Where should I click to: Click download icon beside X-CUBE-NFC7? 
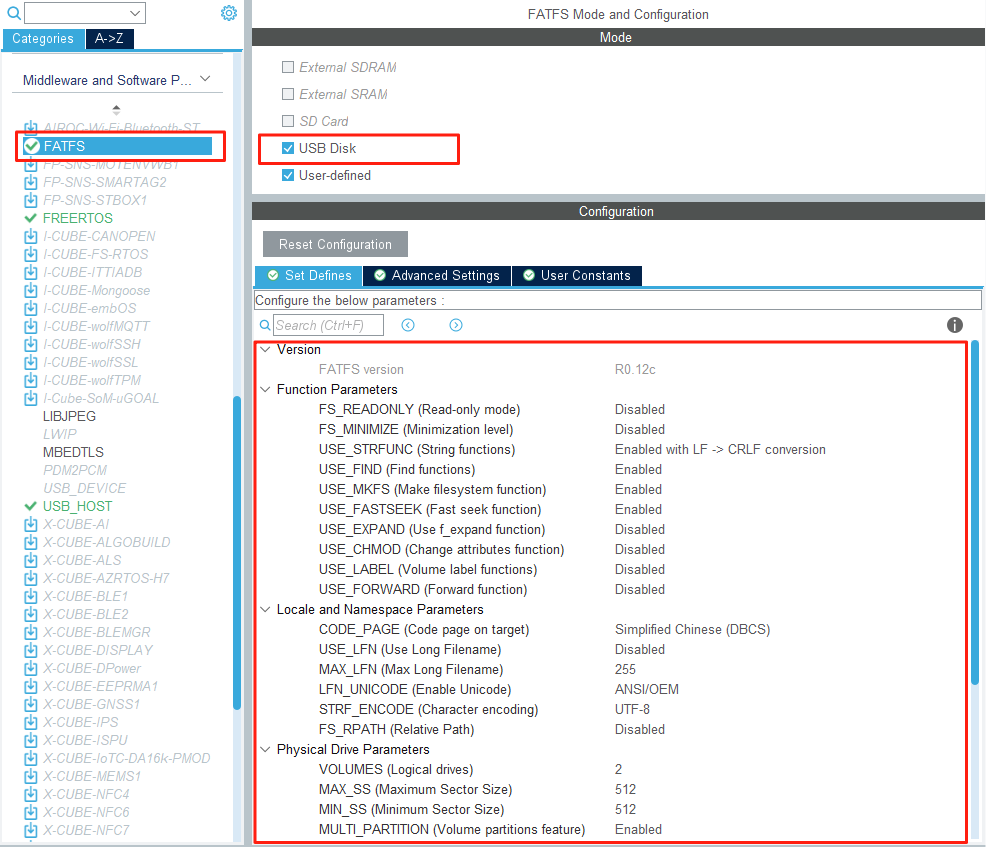(30, 831)
